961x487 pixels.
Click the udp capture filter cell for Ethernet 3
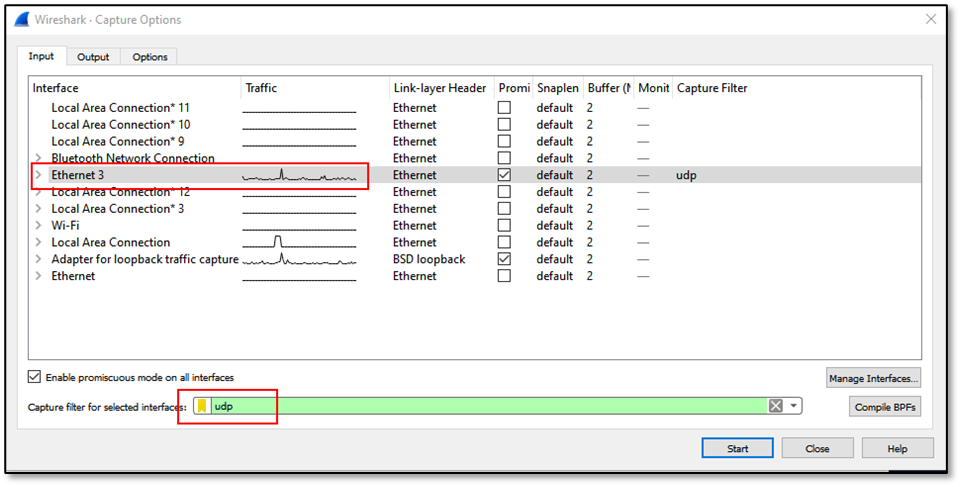686,175
